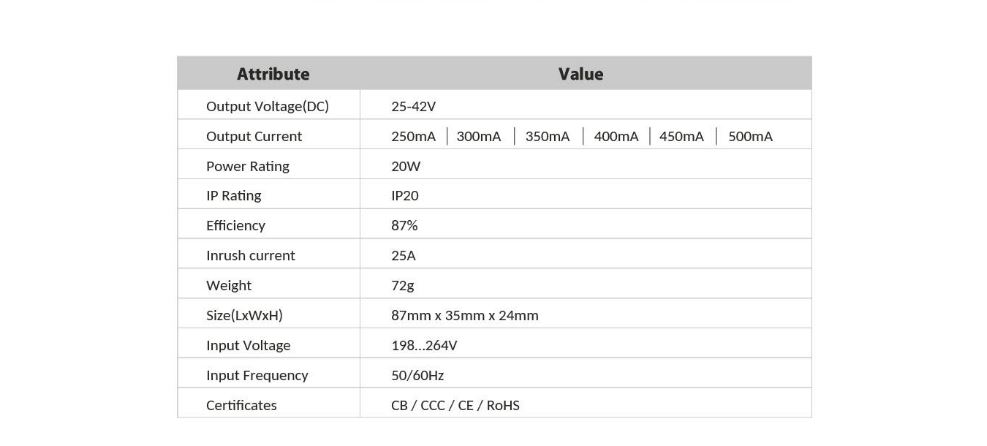Click the 87% efficiency value

[x=404, y=226]
